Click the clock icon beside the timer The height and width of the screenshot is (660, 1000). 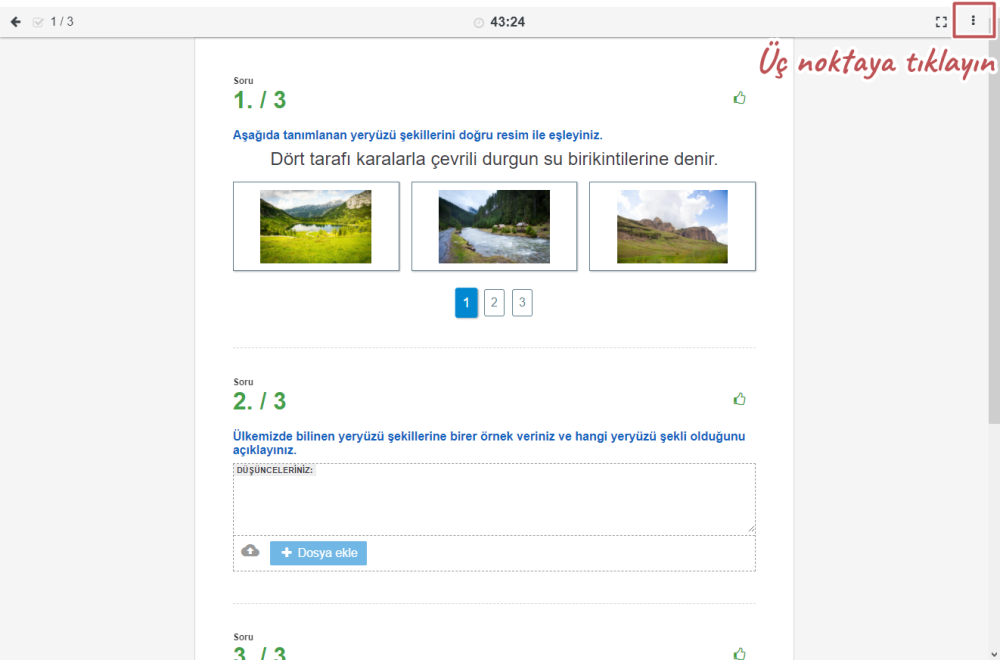tap(479, 22)
